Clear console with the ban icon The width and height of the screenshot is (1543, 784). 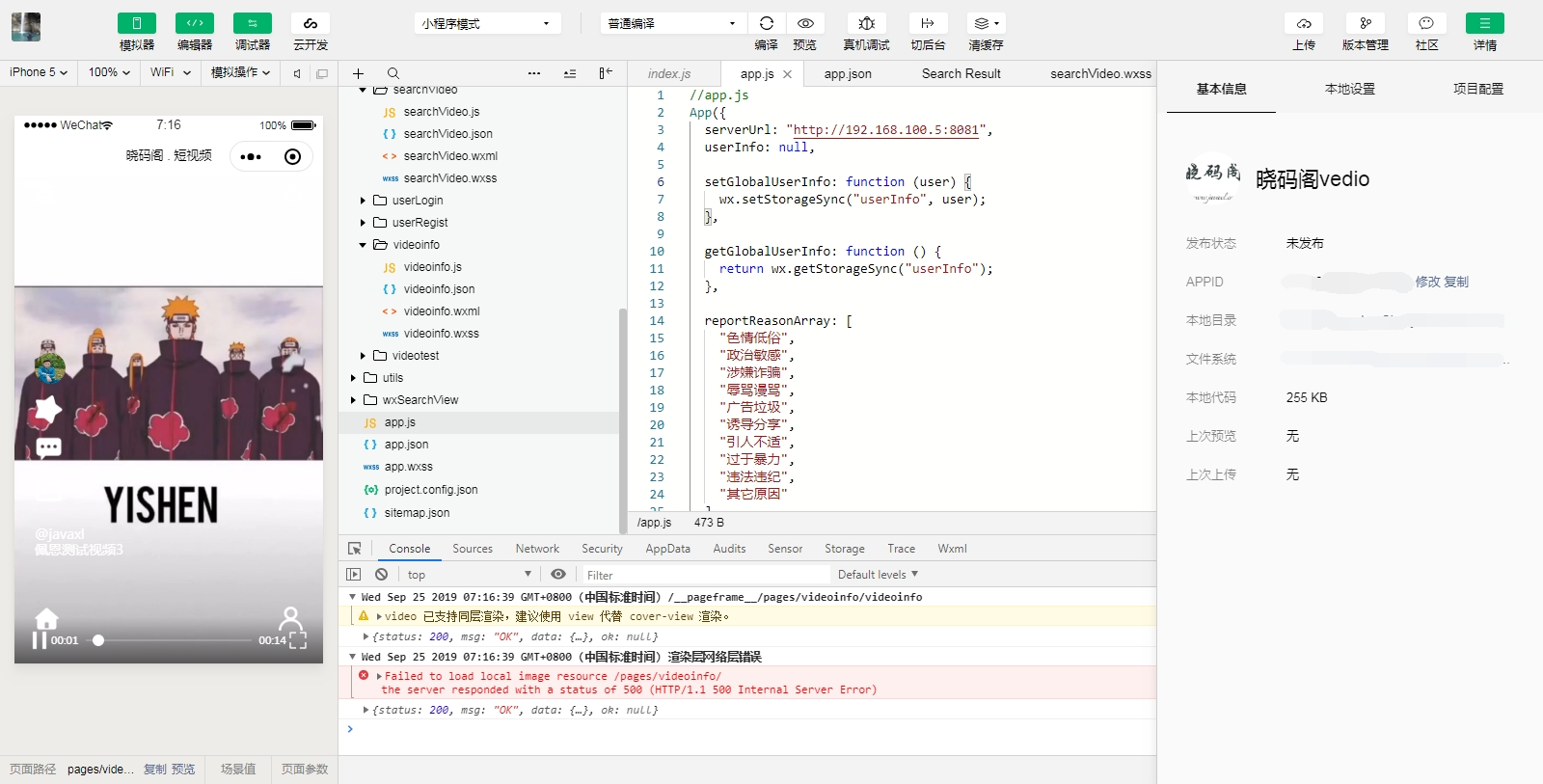pyautogui.click(x=381, y=574)
